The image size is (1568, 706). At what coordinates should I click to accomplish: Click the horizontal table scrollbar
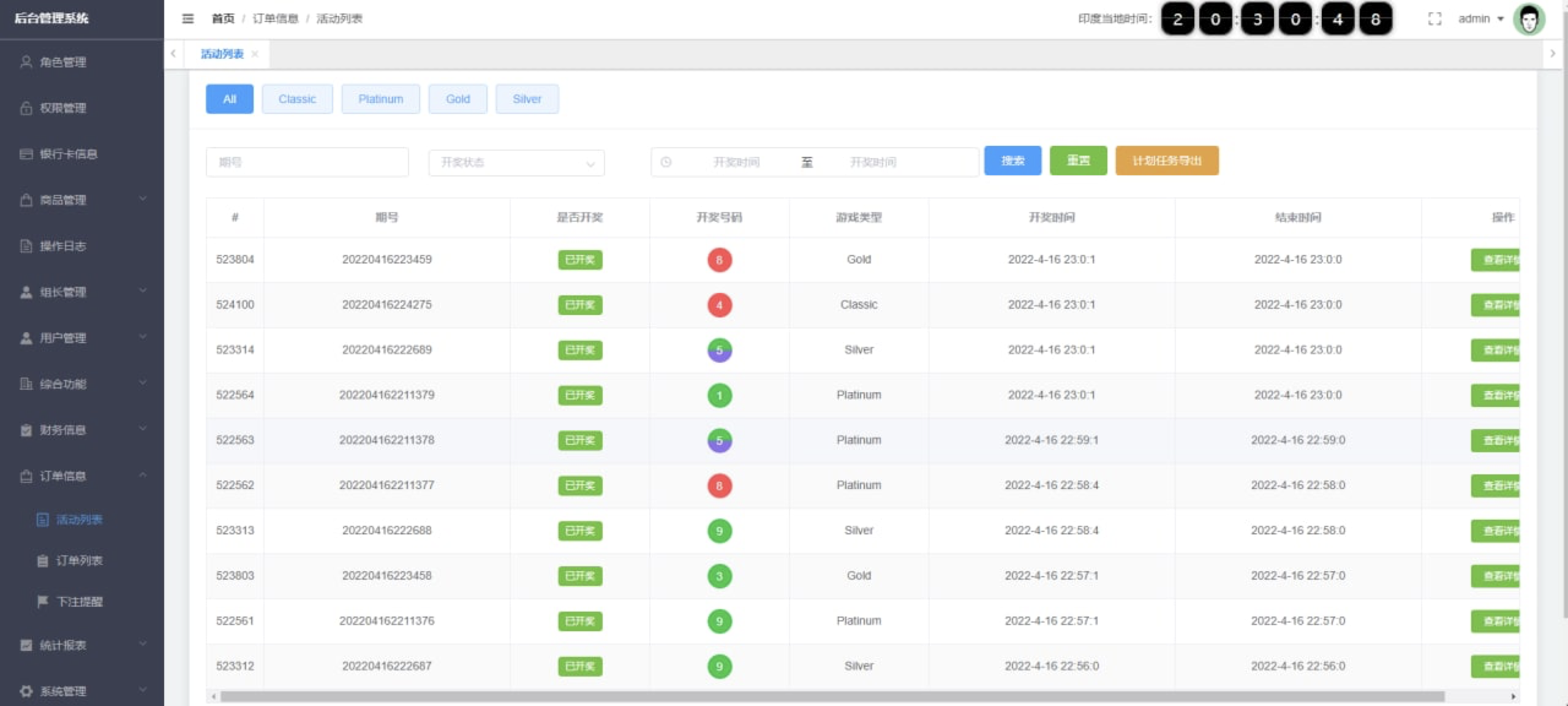coord(832,696)
